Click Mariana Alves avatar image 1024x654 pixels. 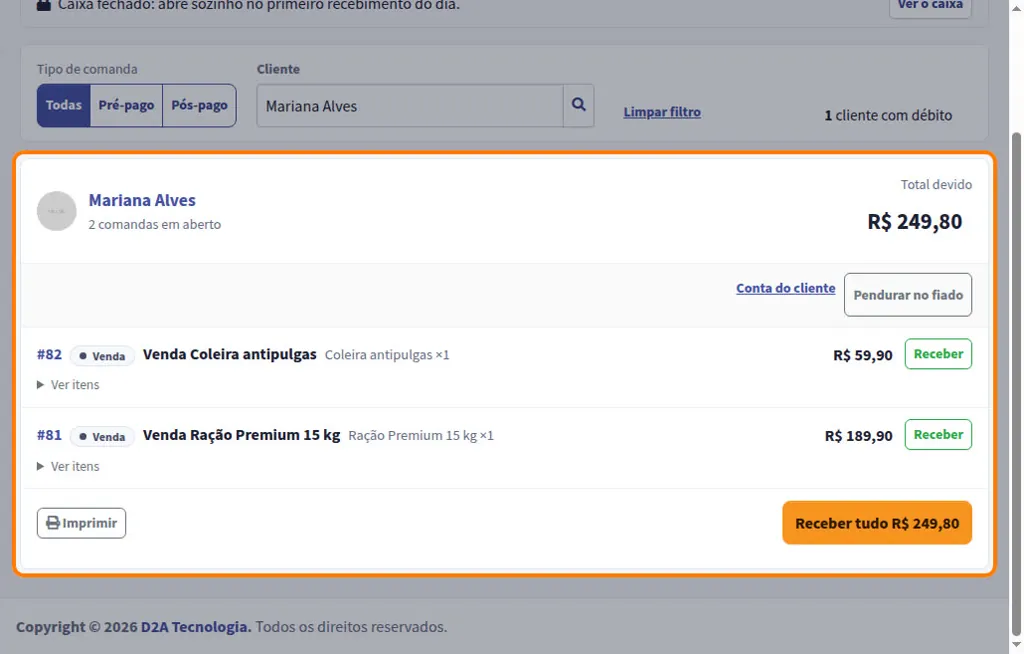click(57, 211)
